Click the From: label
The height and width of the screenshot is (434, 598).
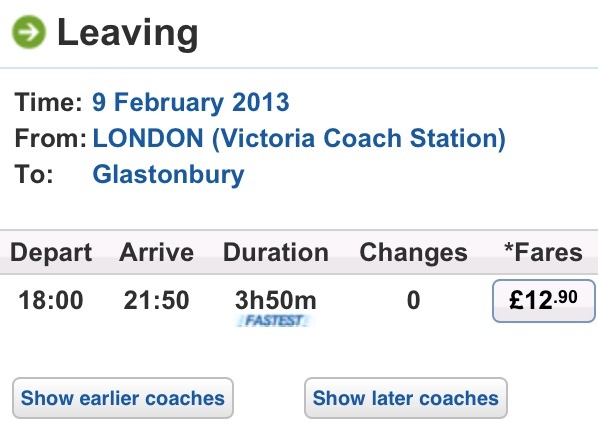[x=51, y=138]
